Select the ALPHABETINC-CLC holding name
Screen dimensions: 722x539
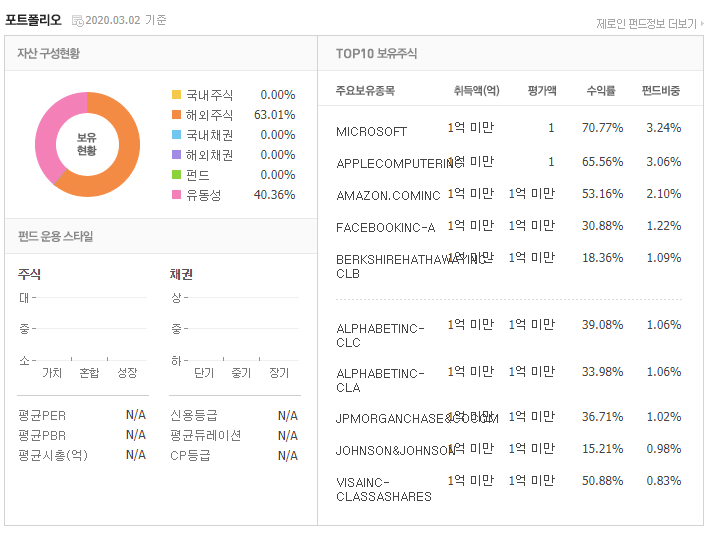tap(380, 336)
